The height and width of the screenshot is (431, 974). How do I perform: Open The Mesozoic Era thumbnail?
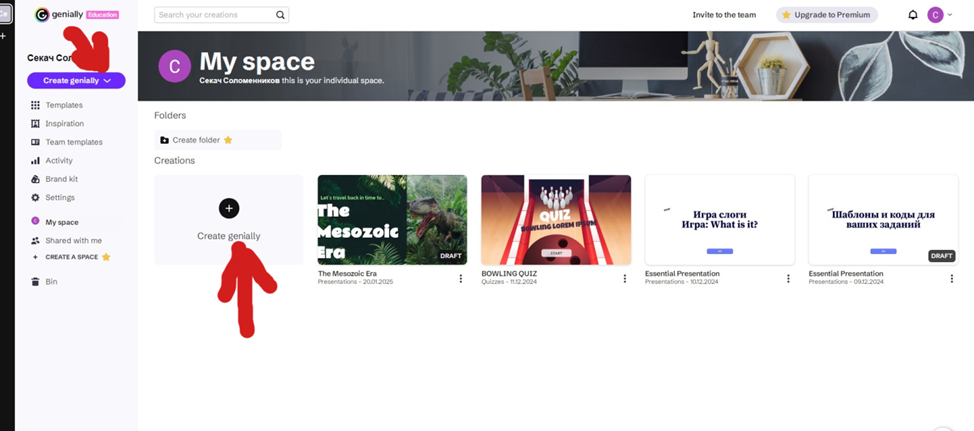[x=393, y=220]
